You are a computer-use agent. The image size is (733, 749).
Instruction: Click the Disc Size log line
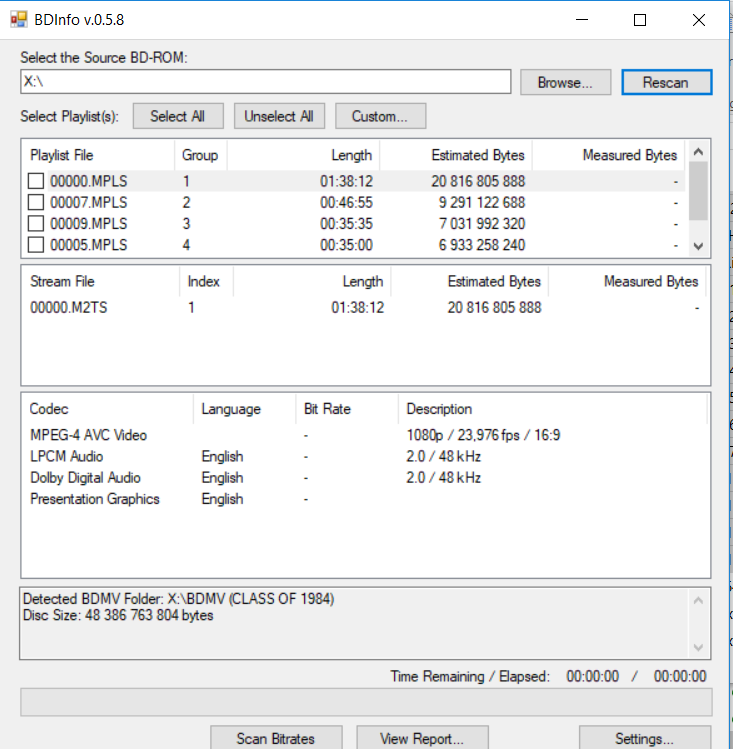point(118,615)
